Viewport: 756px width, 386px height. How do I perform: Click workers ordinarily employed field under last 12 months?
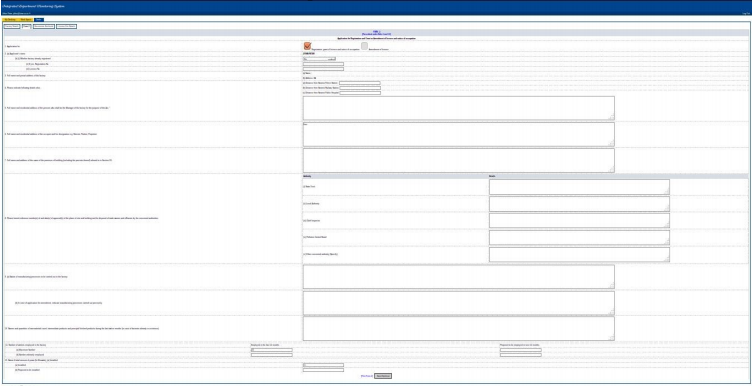(272, 355)
